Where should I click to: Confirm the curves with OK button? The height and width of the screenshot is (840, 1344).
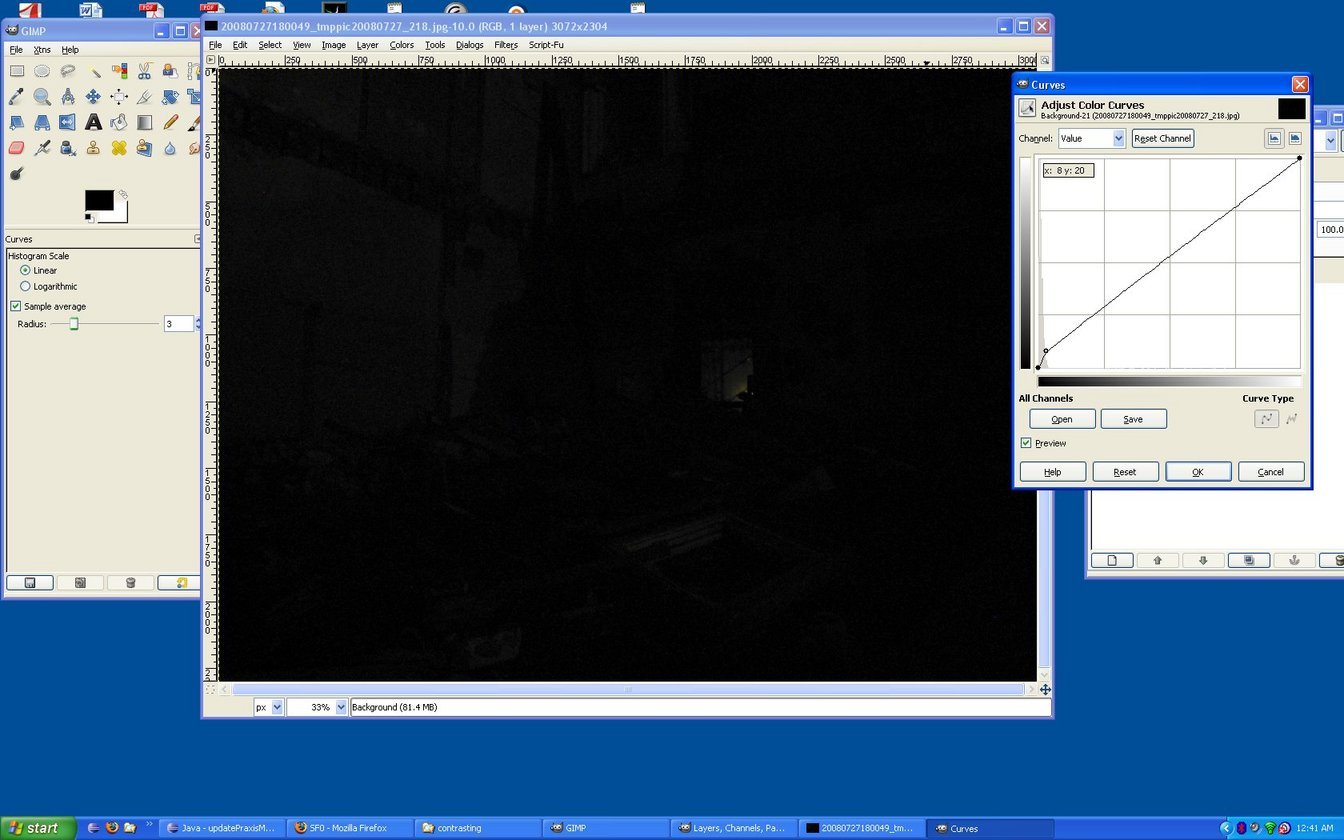[1197, 472]
